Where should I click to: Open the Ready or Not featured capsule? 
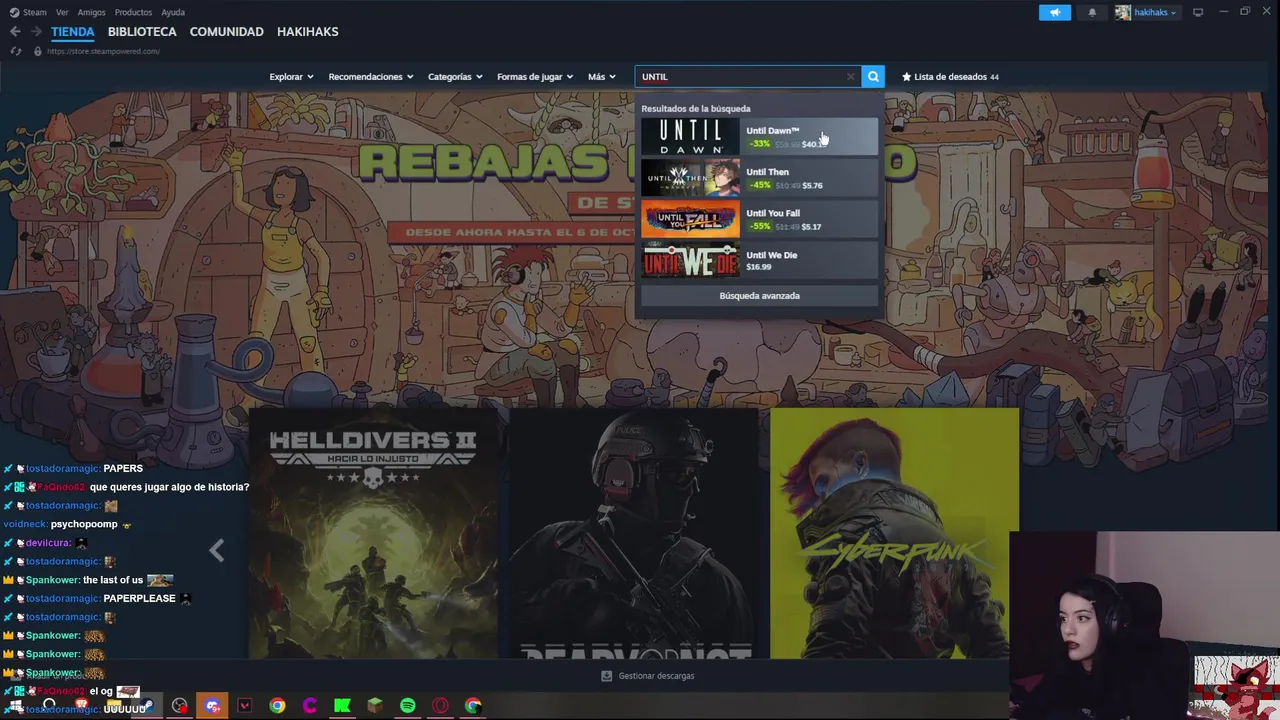click(x=634, y=533)
